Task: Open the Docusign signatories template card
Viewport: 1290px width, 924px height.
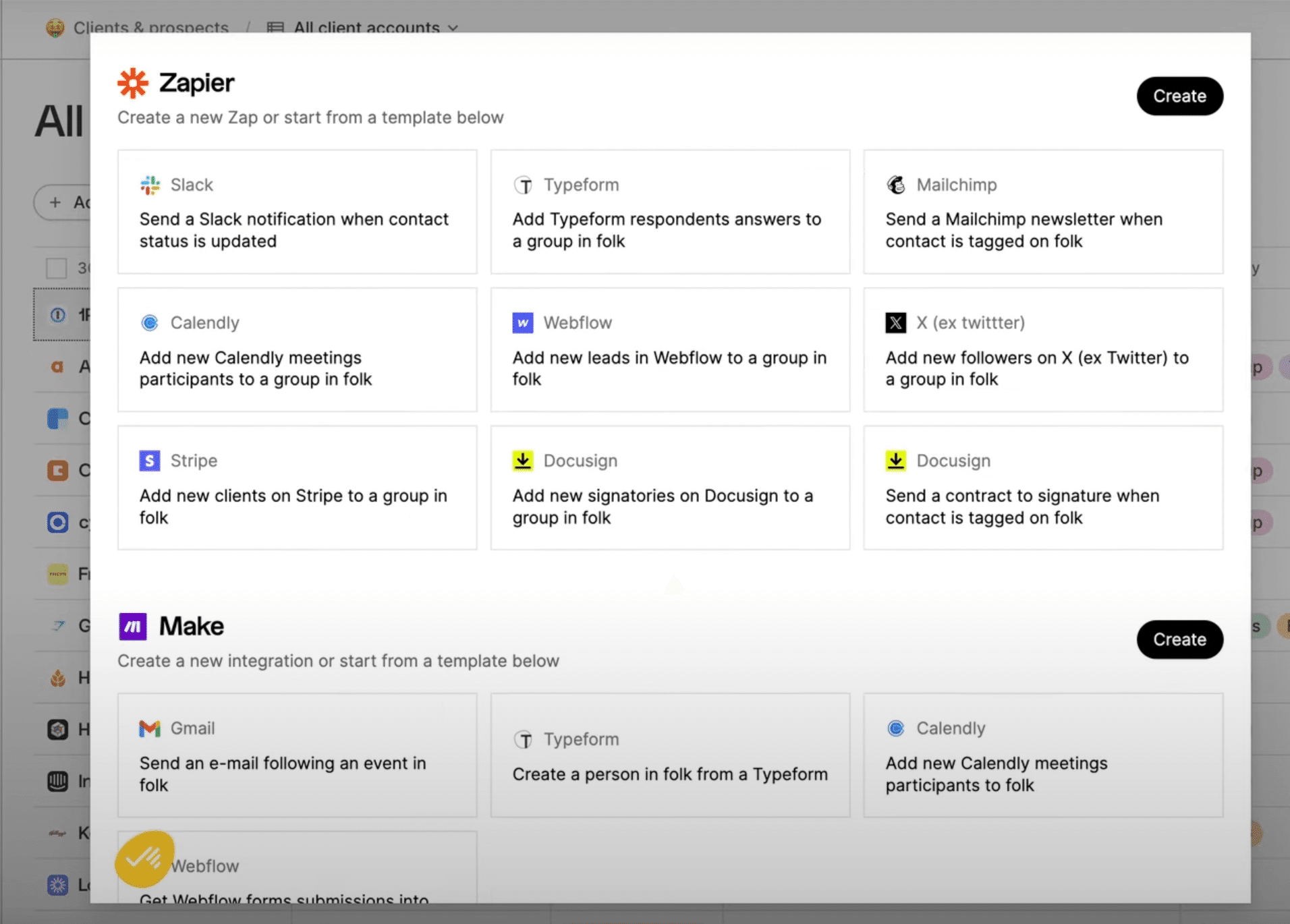Action: point(670,488)
